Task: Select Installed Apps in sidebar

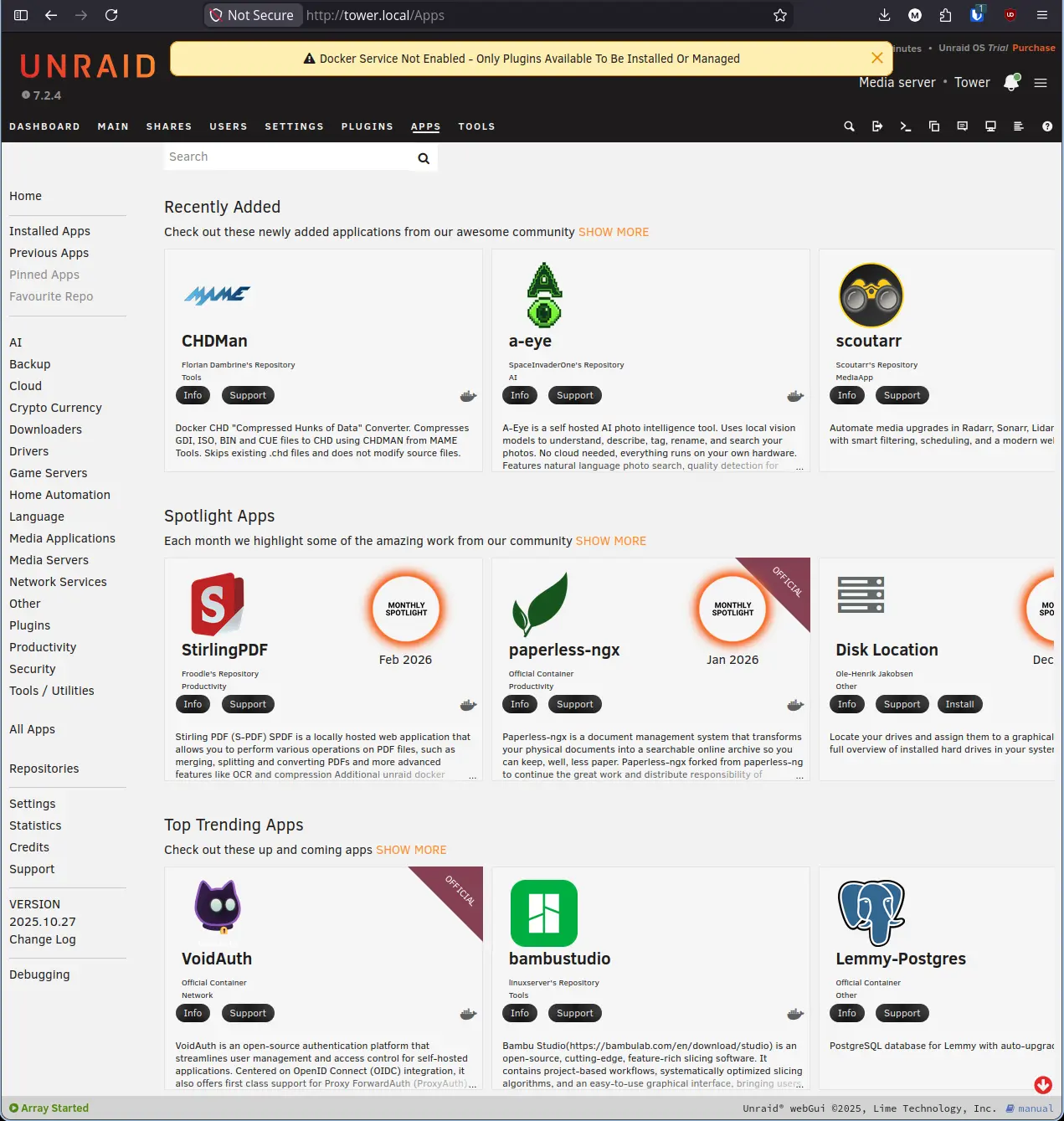Action: tap(49, 231)
